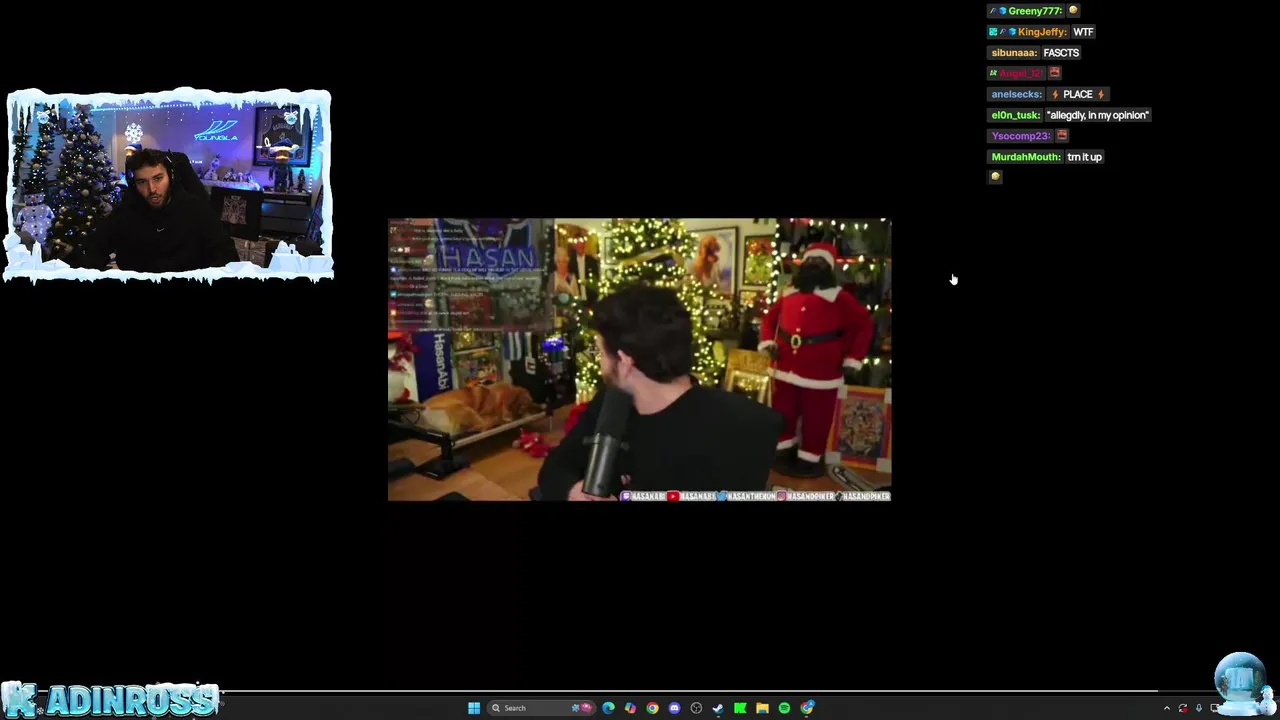Open Copilot from the taskbar
The height and width of the screenshot is (720, 1280).
(630, 708)
